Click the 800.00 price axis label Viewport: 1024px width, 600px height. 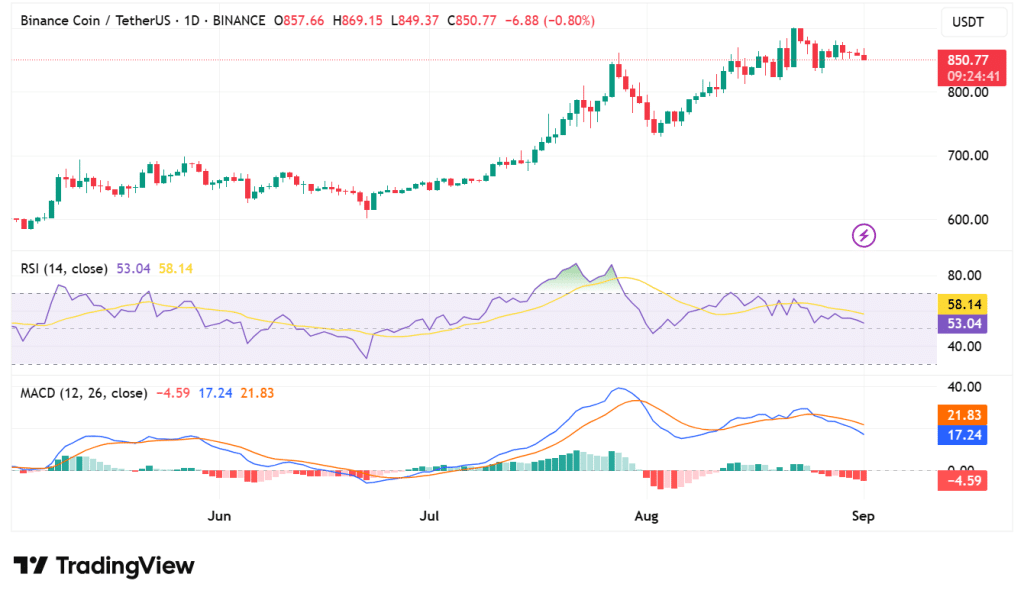pos(968,92)
